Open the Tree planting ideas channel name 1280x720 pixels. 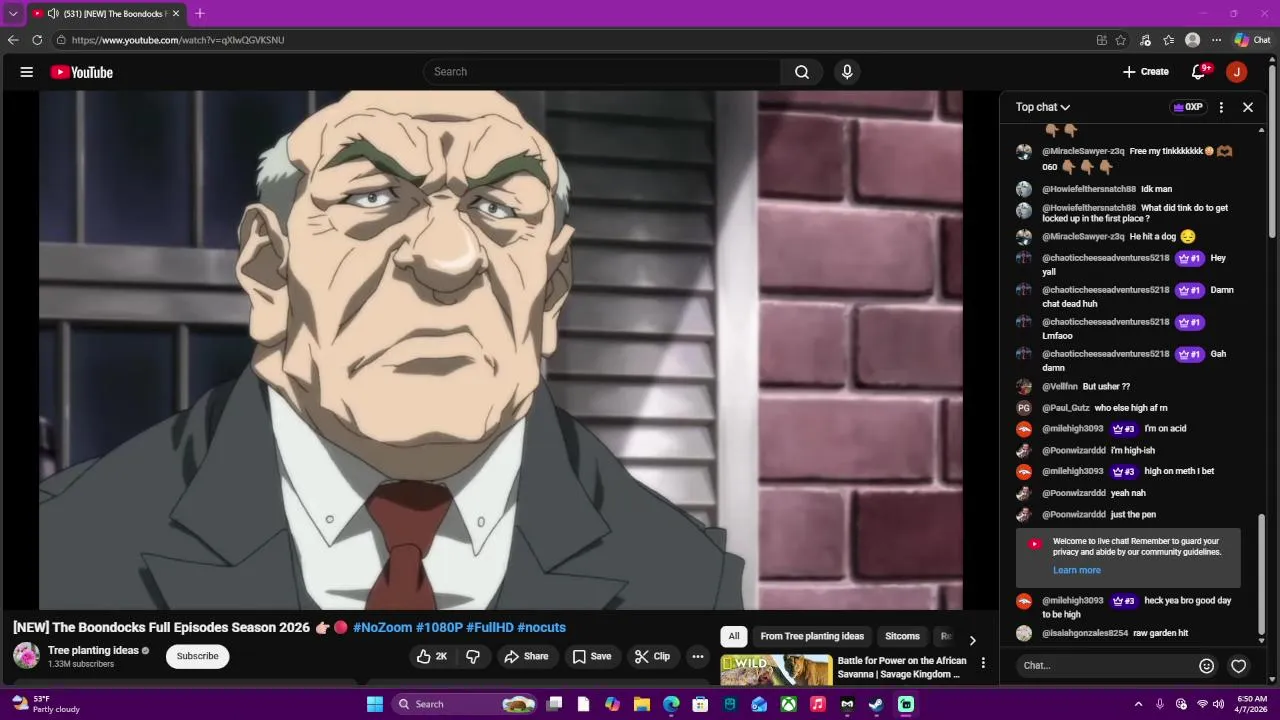click(x=93, y=650)
